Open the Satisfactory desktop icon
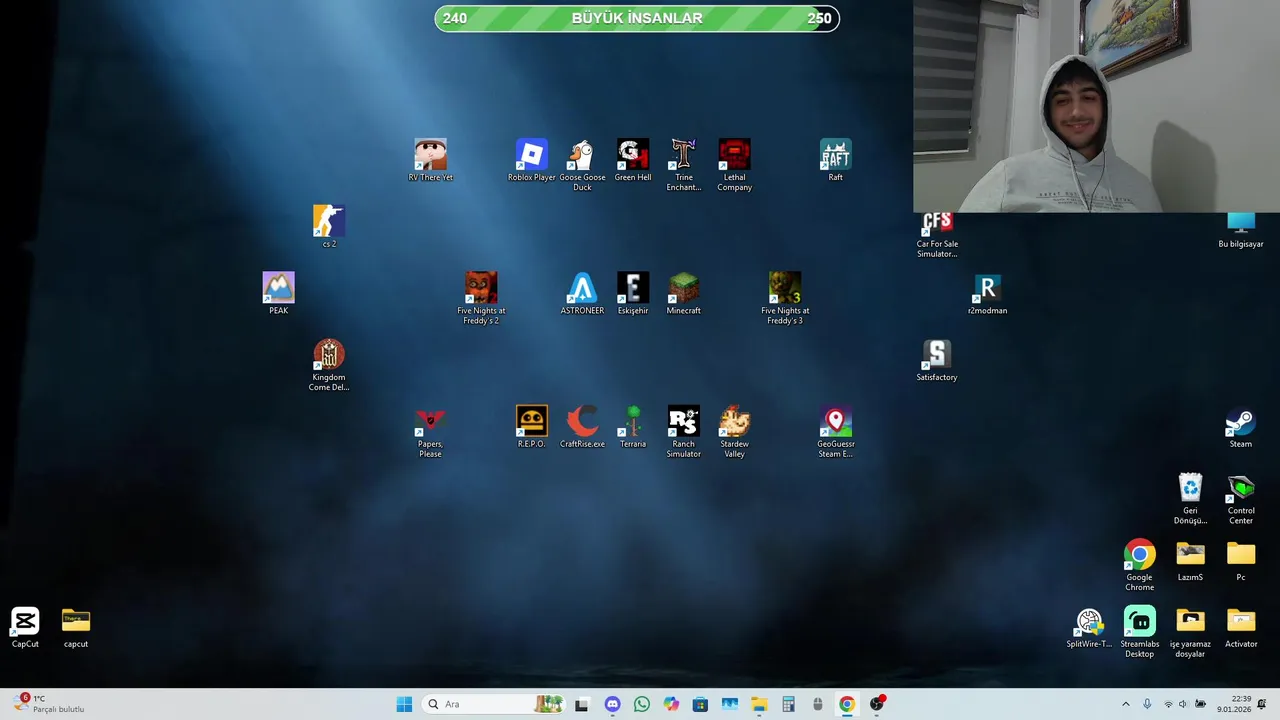Viewport: 1280px width, 720px height. (937, 360)
